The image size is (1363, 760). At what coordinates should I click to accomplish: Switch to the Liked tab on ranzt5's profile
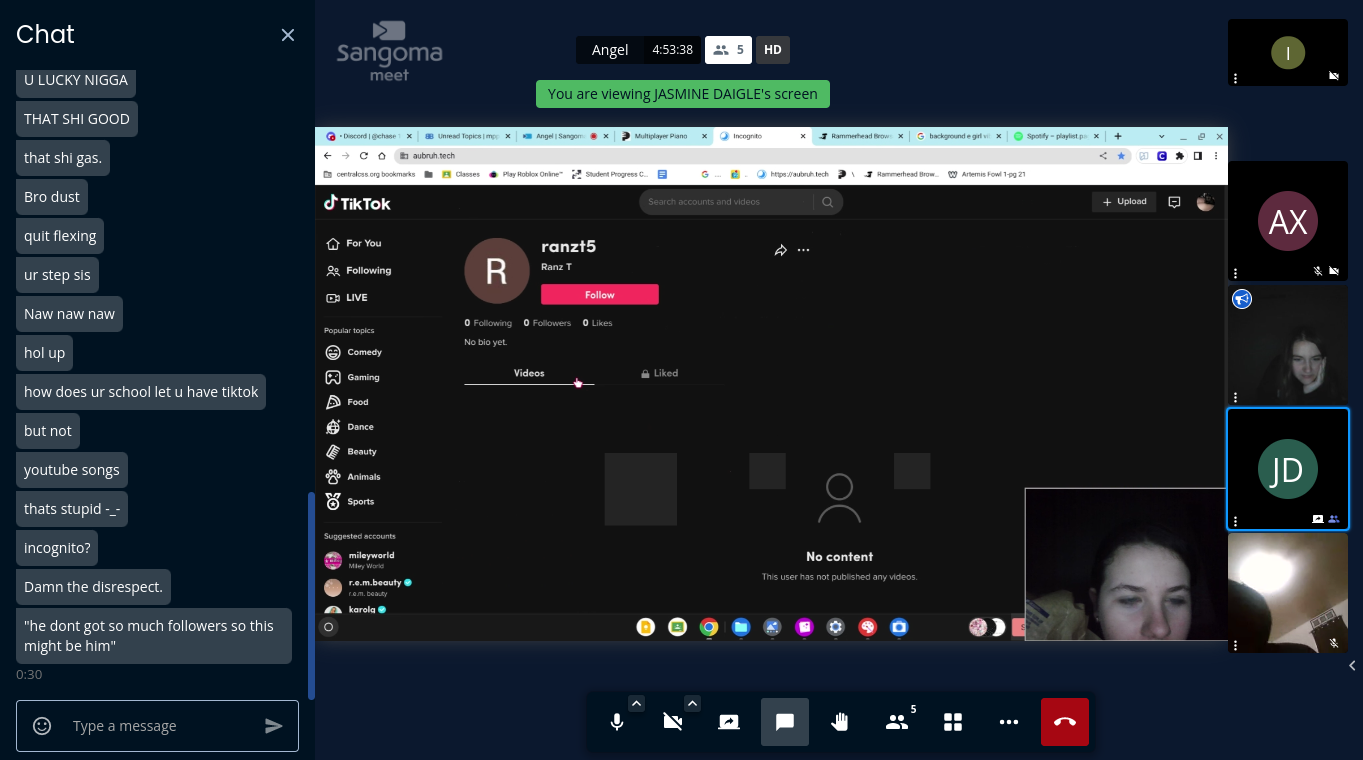(659, 373)
